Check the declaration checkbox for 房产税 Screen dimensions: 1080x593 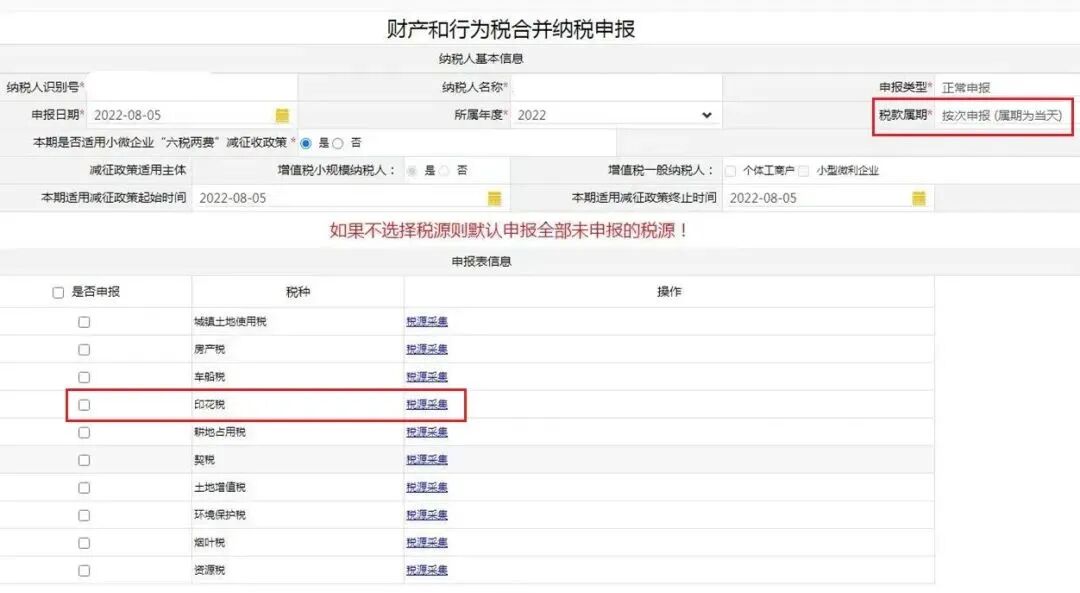point(84,349)
